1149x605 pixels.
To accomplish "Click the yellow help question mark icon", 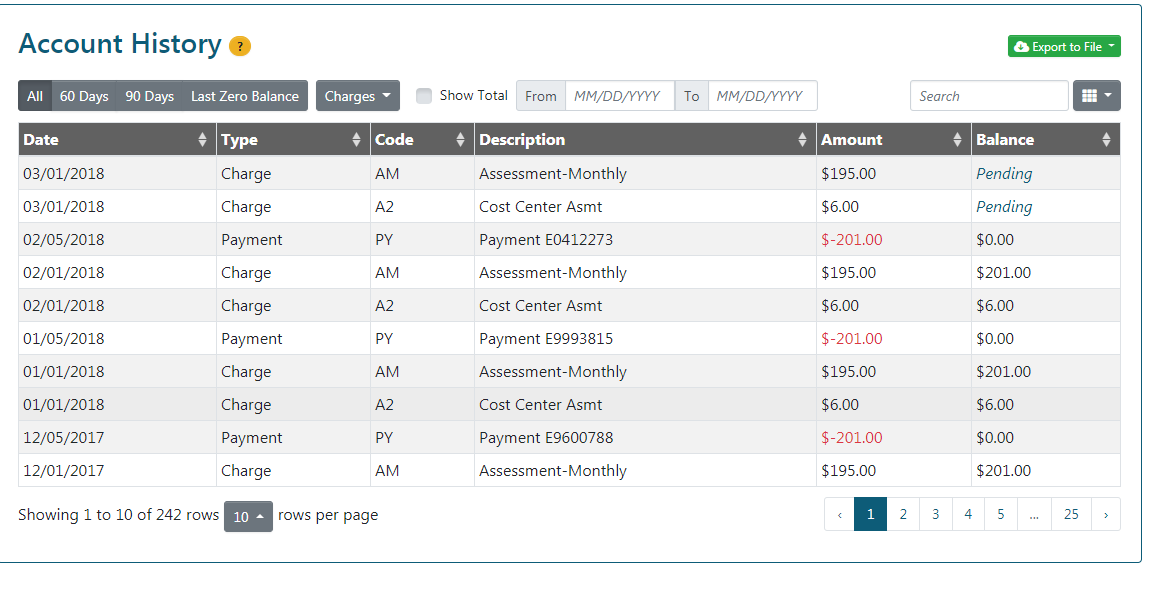I will (x=240, y=46).
